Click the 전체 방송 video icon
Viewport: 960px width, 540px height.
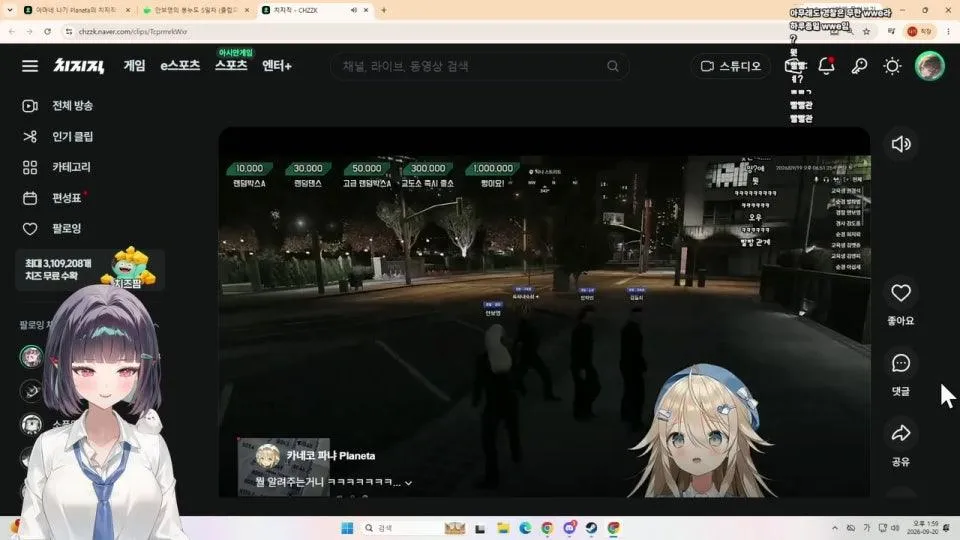point(30,106)
